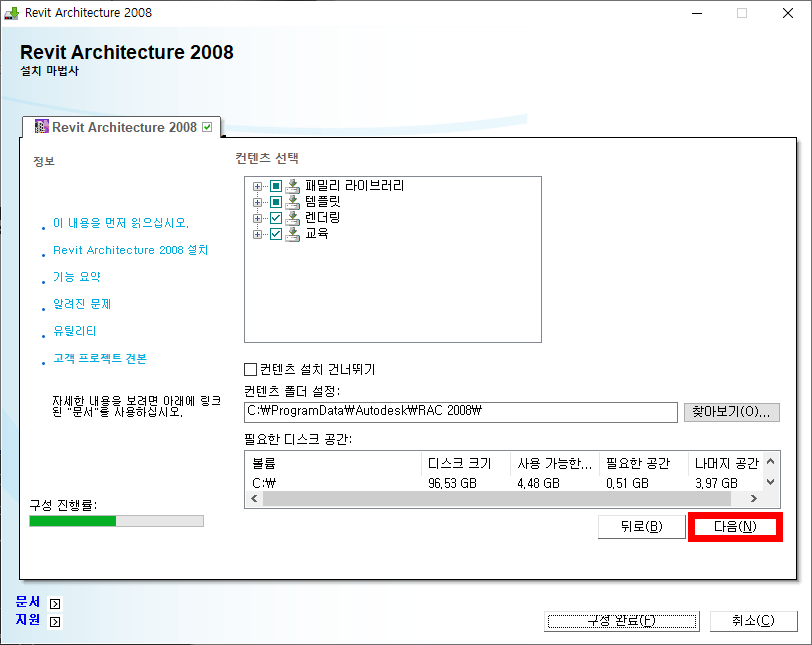Click the Revit icon on the product tab
Image resolution: width=812 pixels, height=645 pixels.
point(41,127)
